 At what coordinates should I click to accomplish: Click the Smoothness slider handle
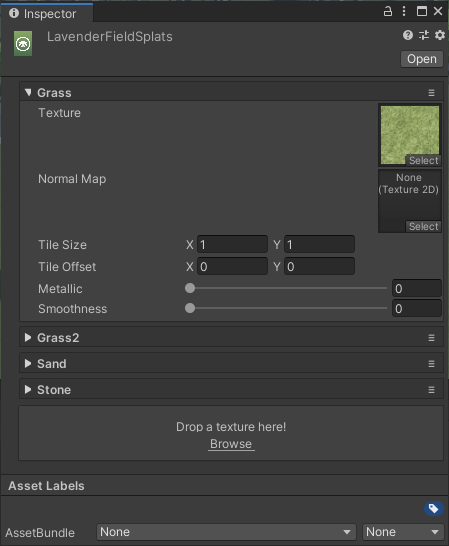pos(190,308)
